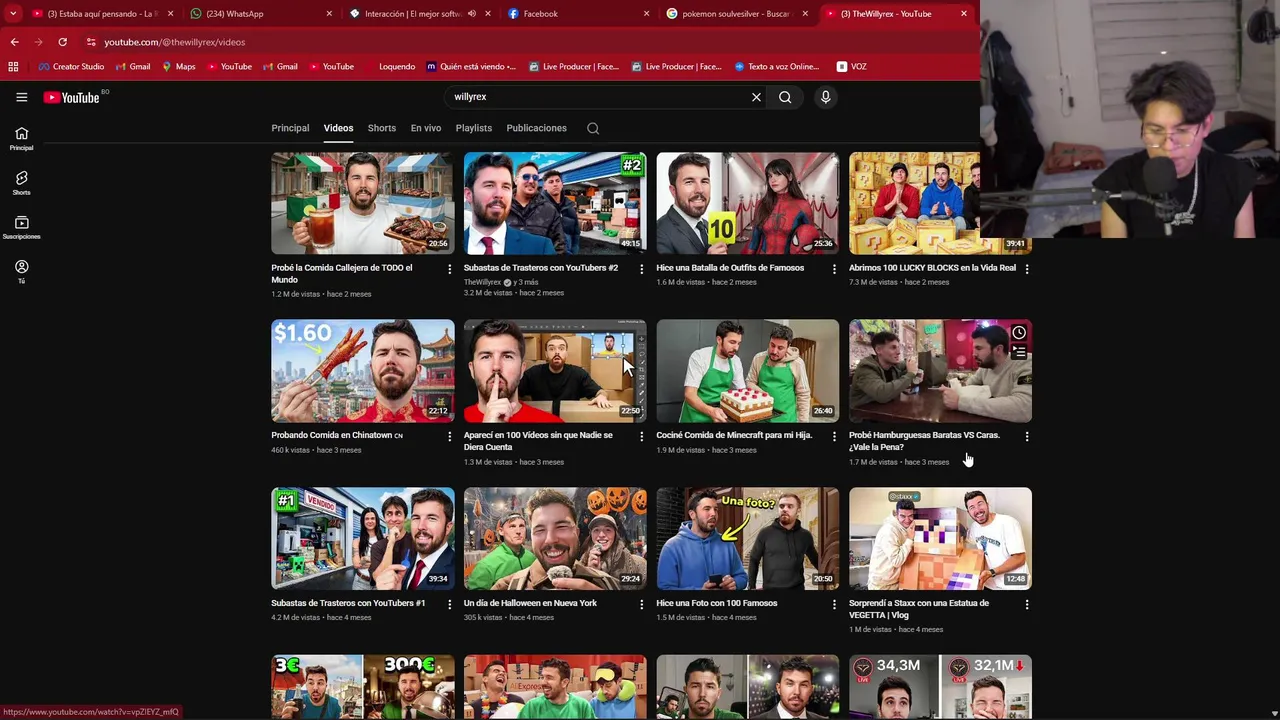Add hamburguesas video to Watch Later
Screen dimensions: 1280x720
click(x=1018, y=333)
